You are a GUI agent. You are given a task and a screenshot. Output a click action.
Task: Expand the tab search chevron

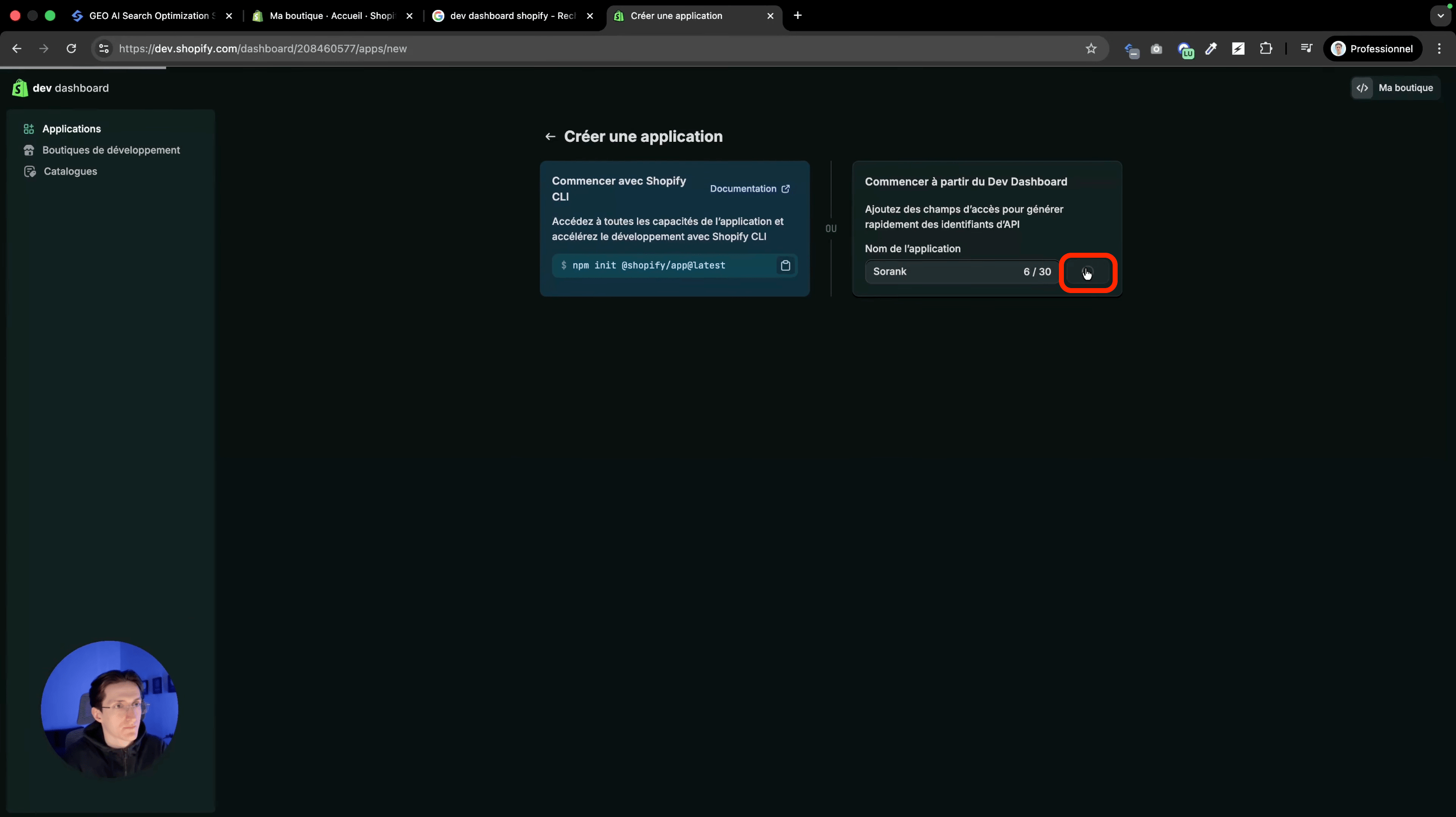pos(1440,15)
